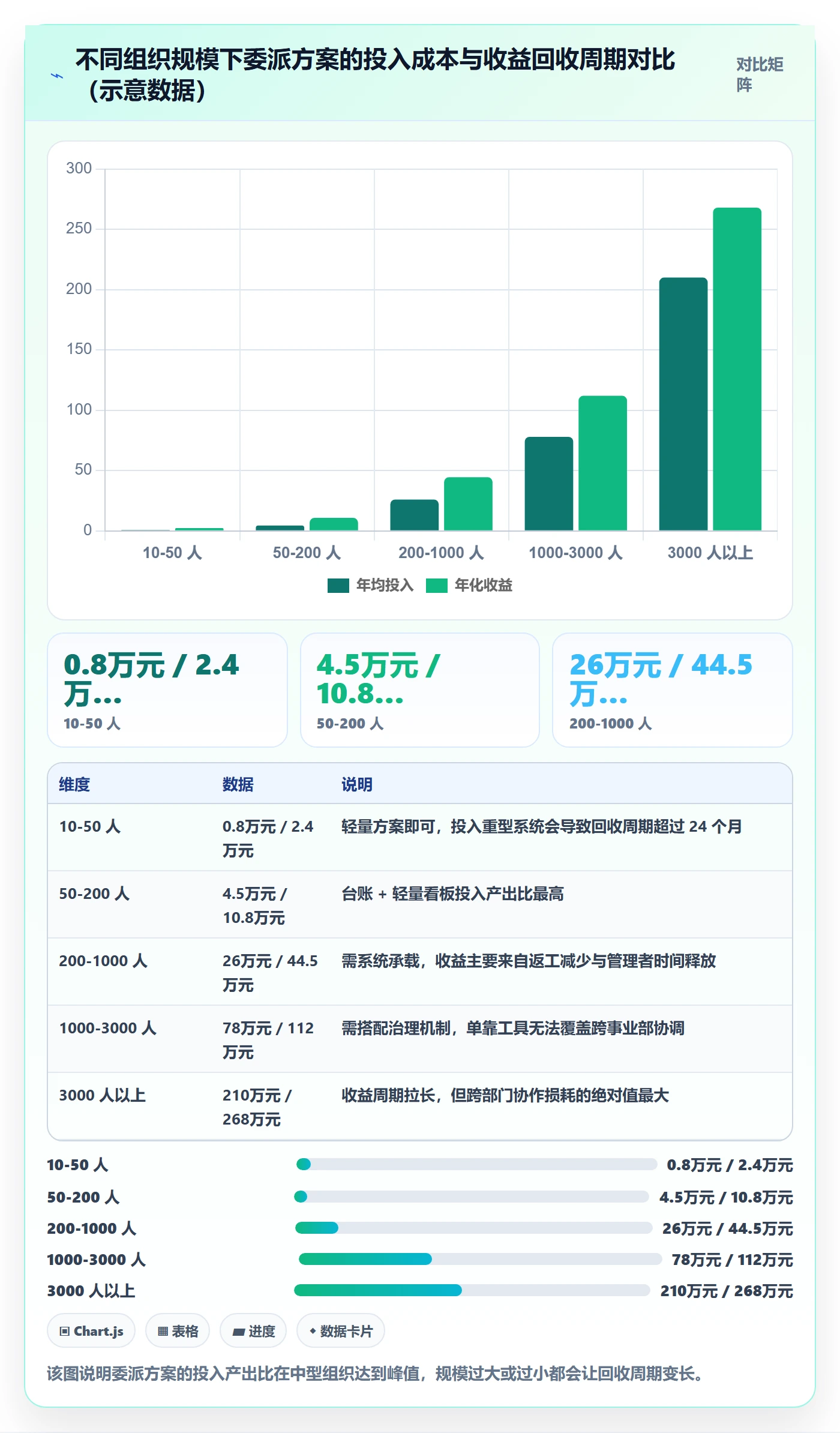The width and height of the screenshot is (840, 1433).
Task: Click the 年均投入 bar for 3000 人以上
Action: [x=683, y=404]
